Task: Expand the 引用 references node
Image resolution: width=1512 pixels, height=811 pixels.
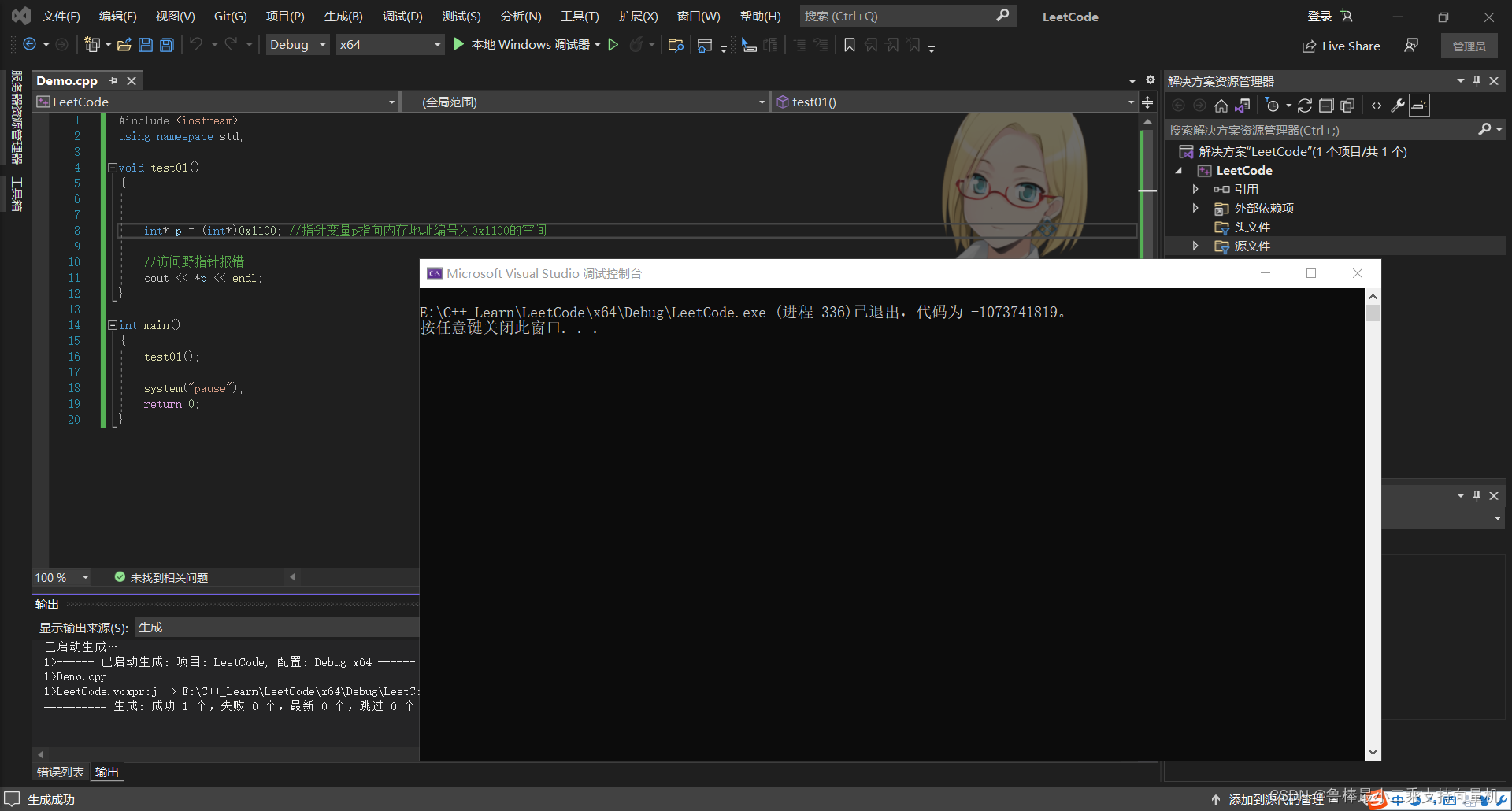Action: pyautogui.click(x=1195, y=189)
